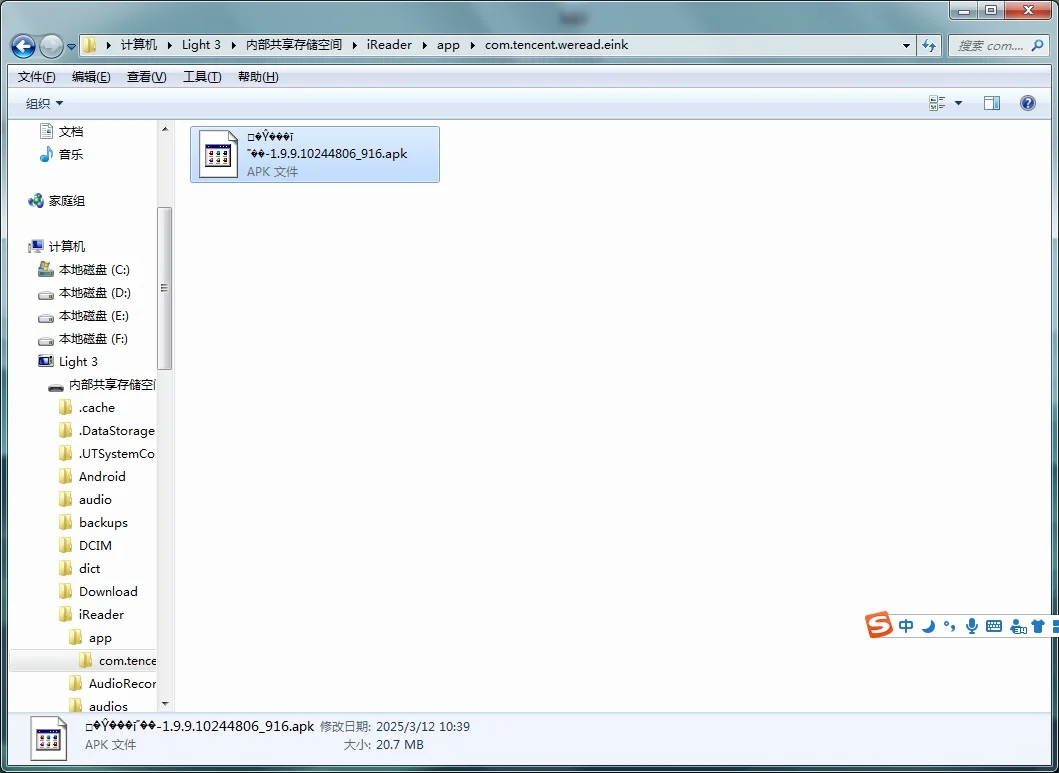Image resolution: width=1059 pixels, height=773 pixels.
Task: Open the 帮助(H) menu
Action: tap(258, 77)
